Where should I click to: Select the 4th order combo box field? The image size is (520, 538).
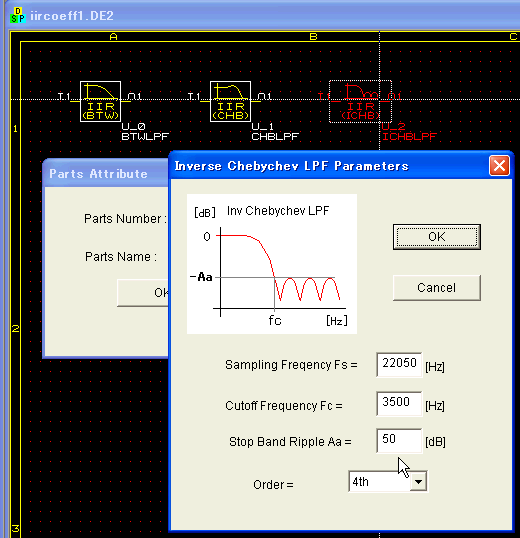388,482
